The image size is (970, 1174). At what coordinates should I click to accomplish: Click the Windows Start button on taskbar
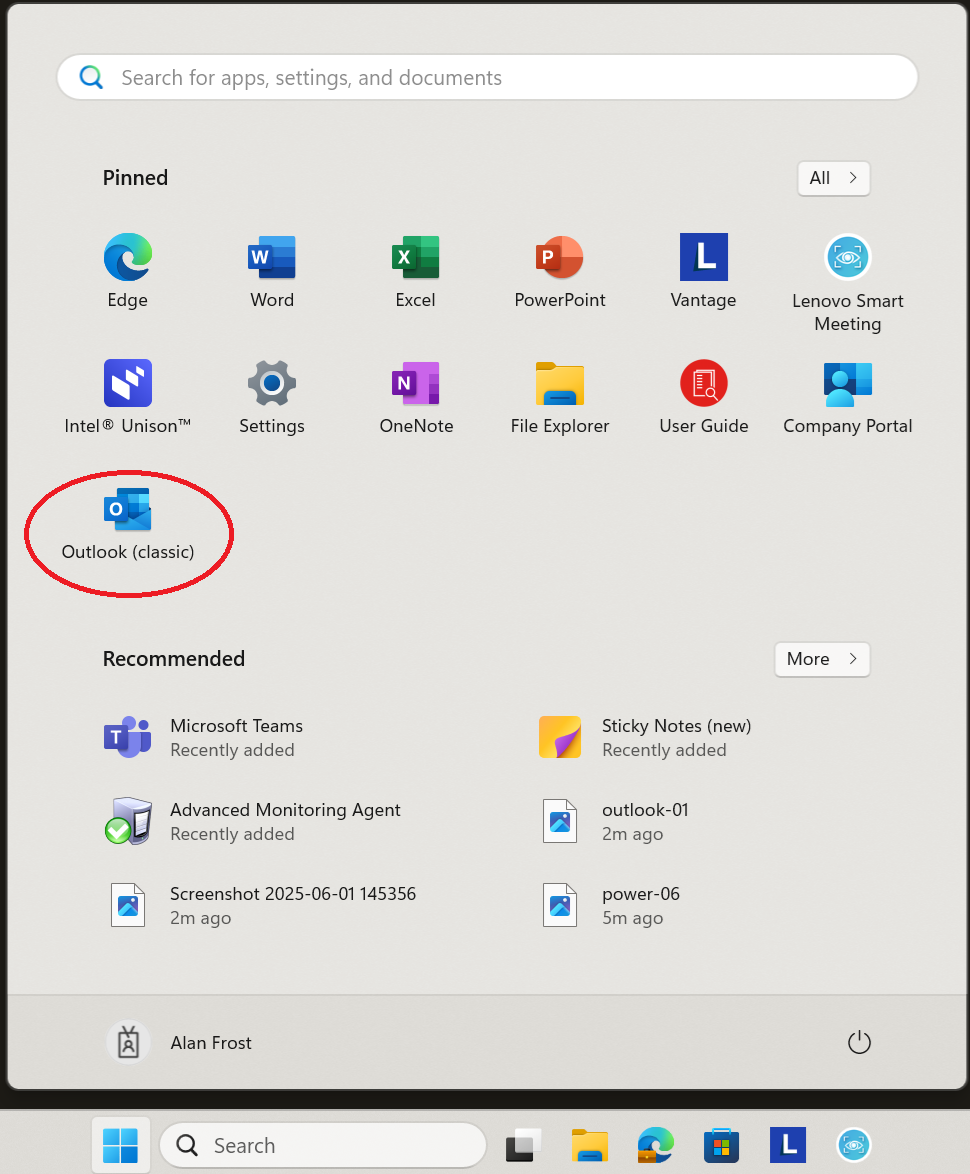click(120, 1145)
